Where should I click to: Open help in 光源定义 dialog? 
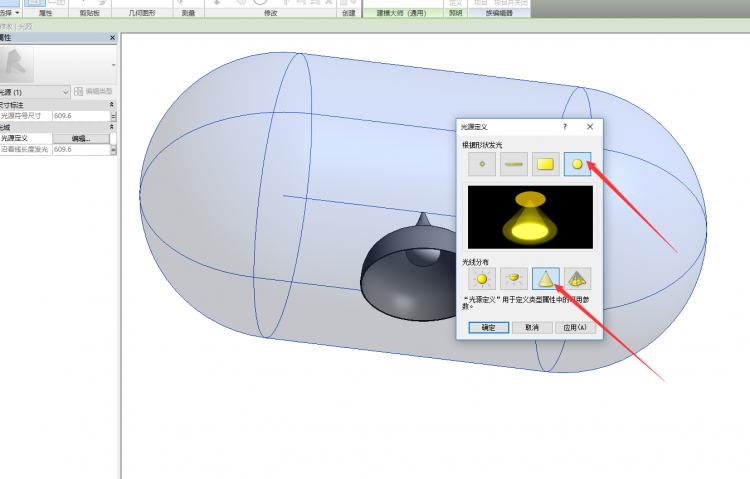click(565, 127)
